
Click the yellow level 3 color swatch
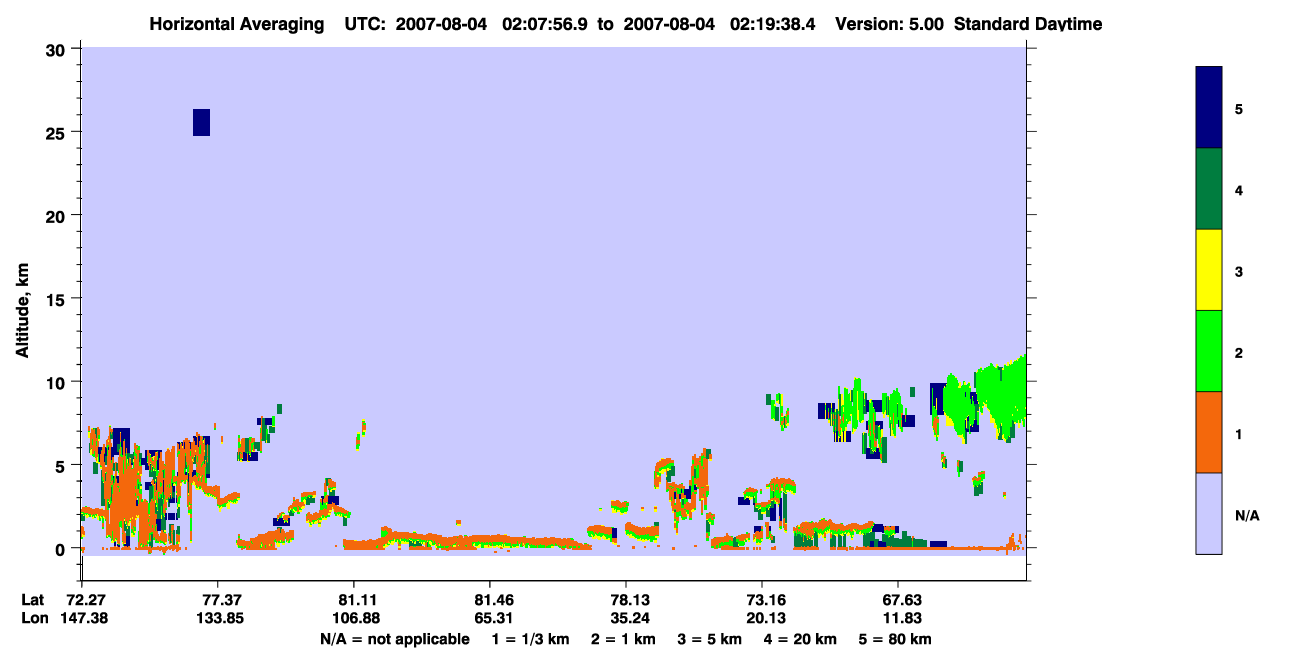1209,270
